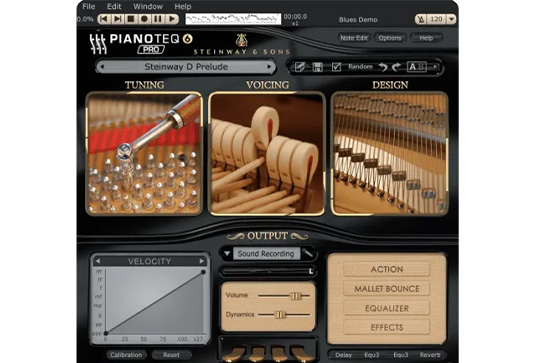Pause playback using the pause button
535x363 pixels.
[158, 19]
